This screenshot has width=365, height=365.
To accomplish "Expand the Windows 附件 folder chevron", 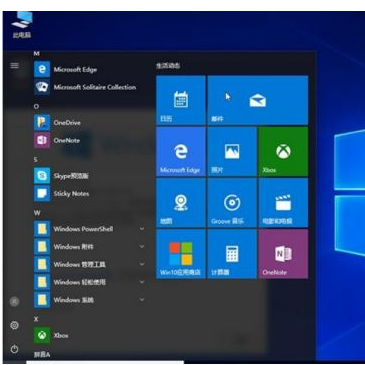I will click(142, 246).
